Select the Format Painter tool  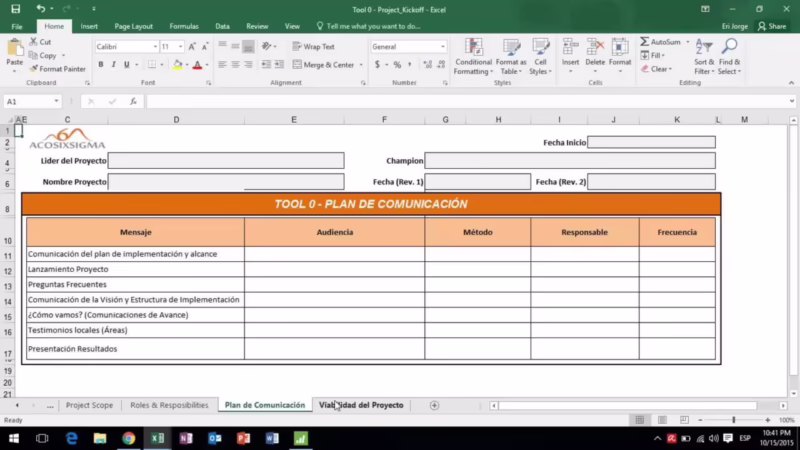[x=58, y=69]
